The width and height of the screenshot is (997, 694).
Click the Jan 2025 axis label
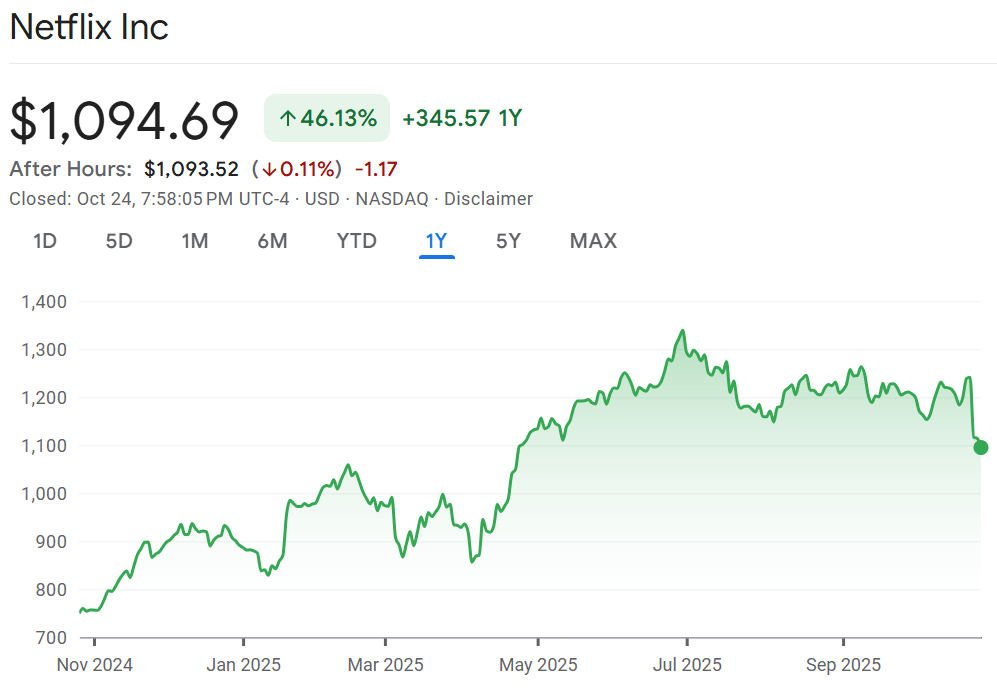tap(244, 665)
